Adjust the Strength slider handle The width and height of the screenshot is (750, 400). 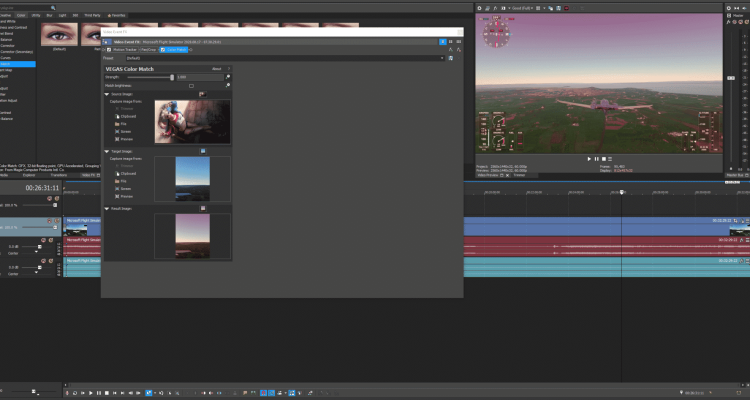[x=172, y=77]
